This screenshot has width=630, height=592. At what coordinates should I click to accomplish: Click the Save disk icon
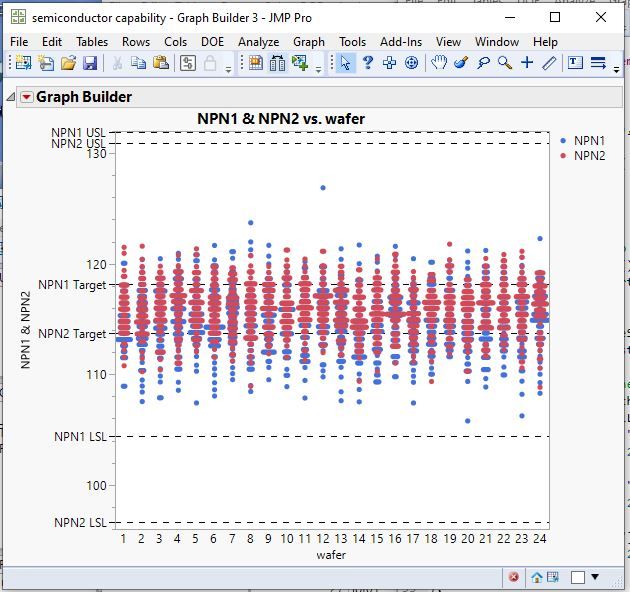[90, 63]
